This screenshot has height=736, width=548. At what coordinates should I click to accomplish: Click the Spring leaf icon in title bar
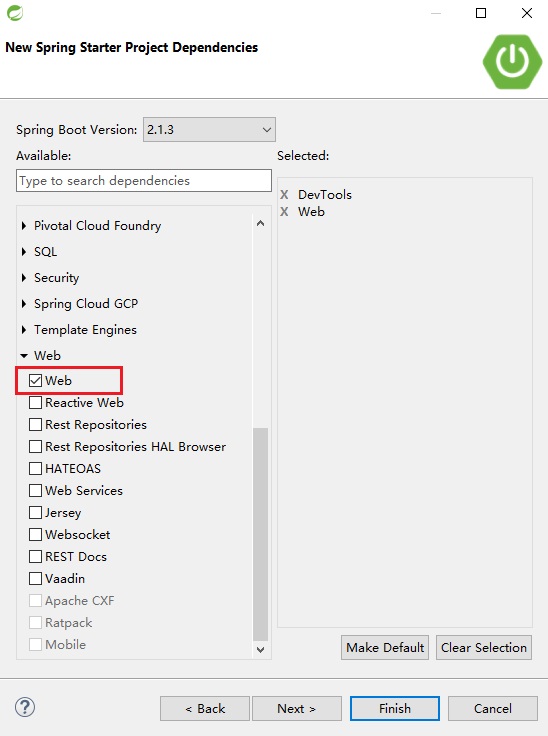click(x=15, y=13)
